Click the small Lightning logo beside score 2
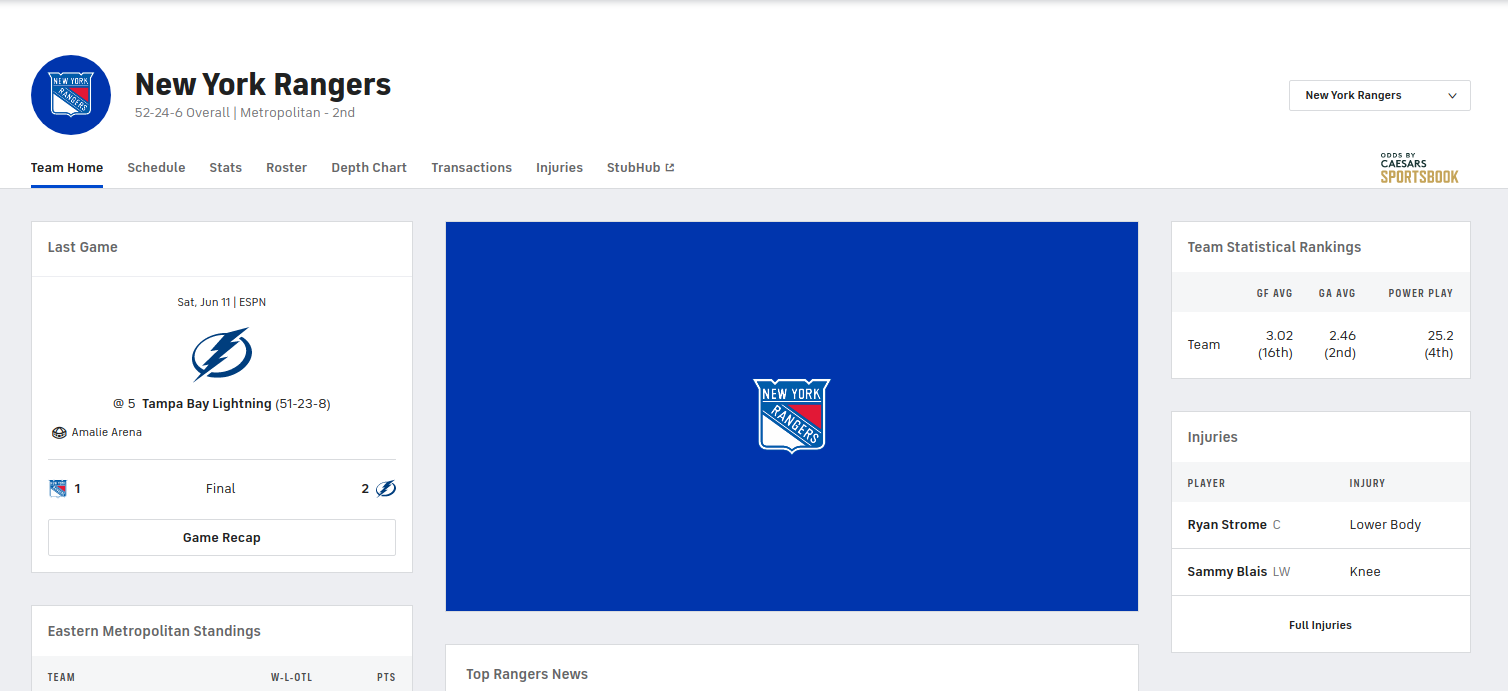 [386, 489]
